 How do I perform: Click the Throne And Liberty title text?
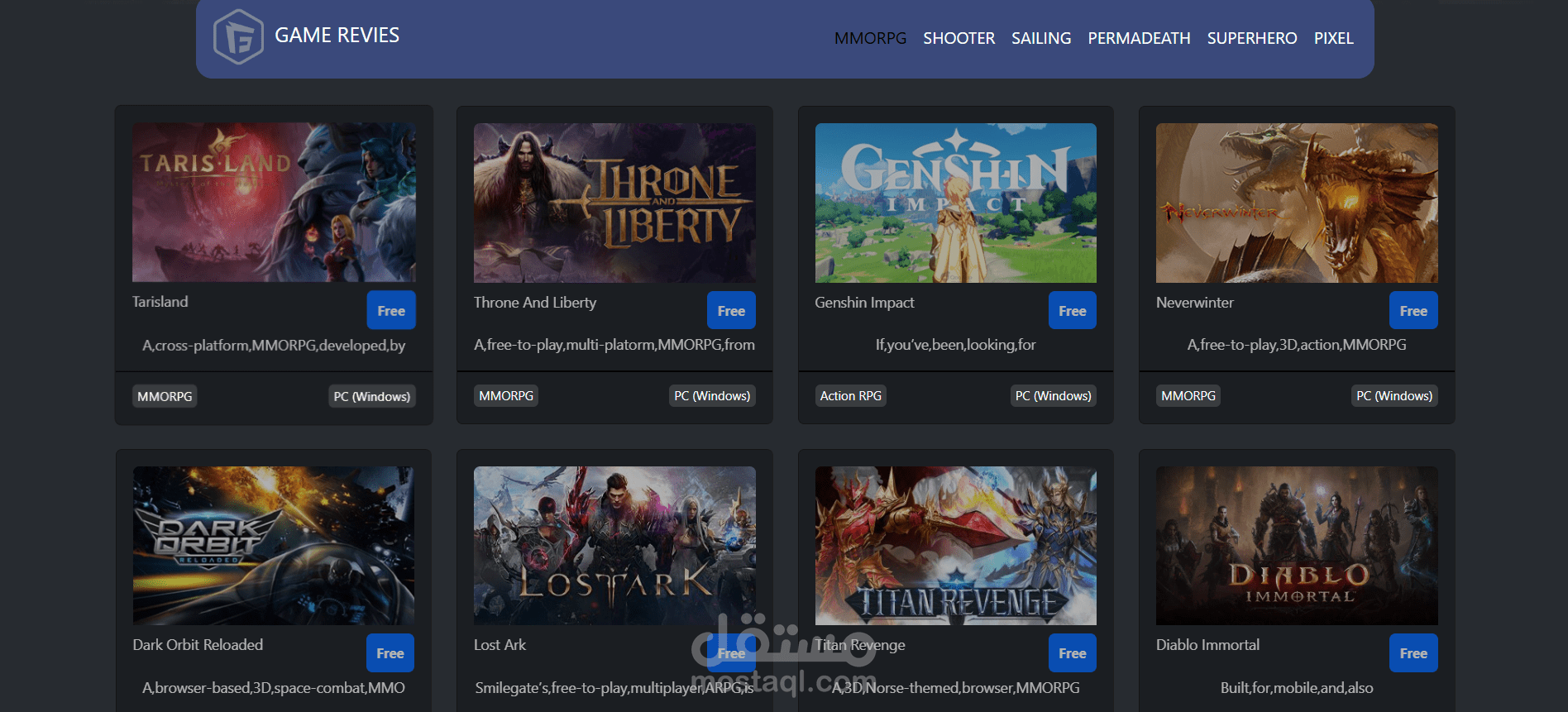coord(535,303)
